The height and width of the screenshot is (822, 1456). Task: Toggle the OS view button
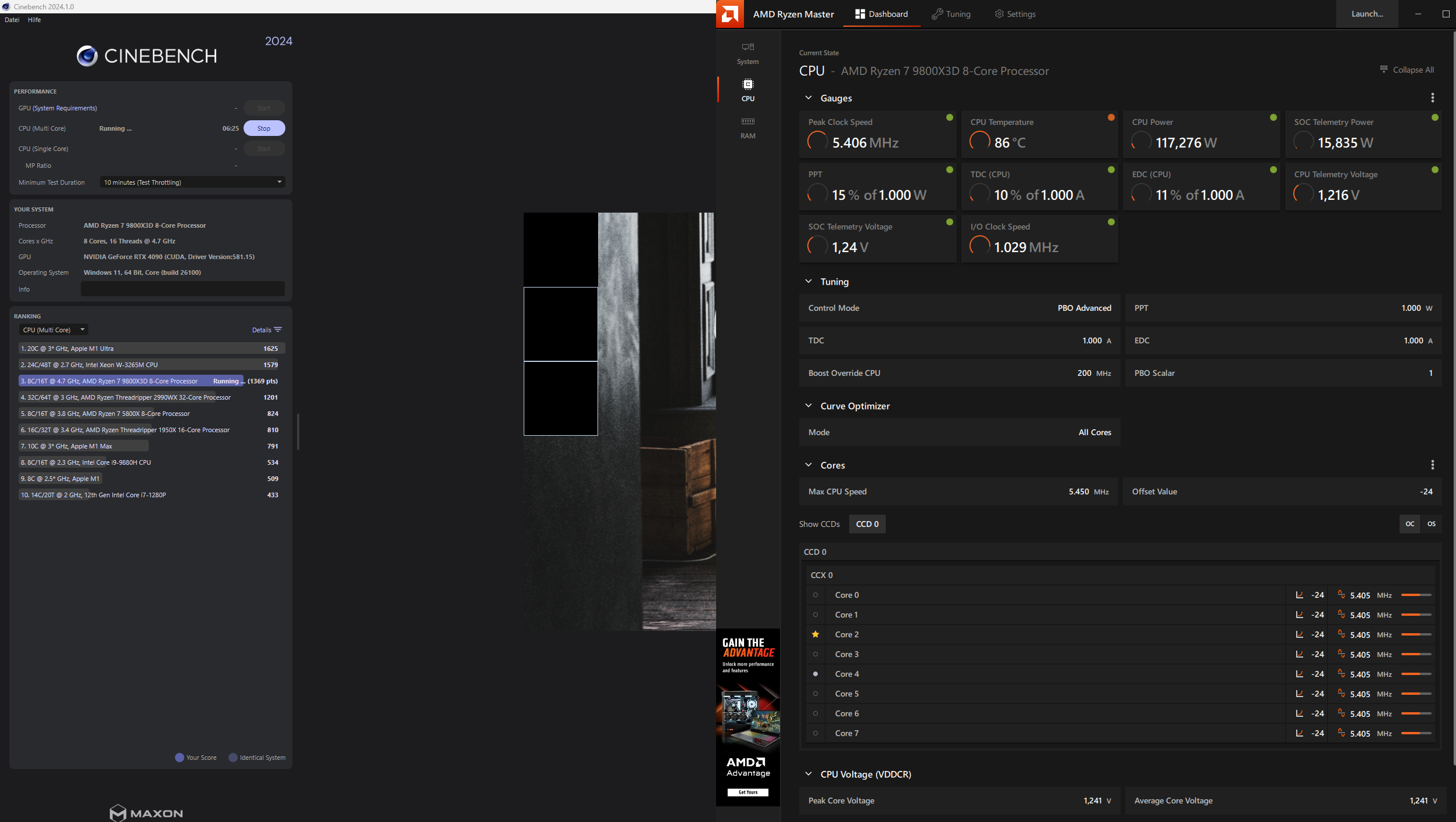[1431, 524]
